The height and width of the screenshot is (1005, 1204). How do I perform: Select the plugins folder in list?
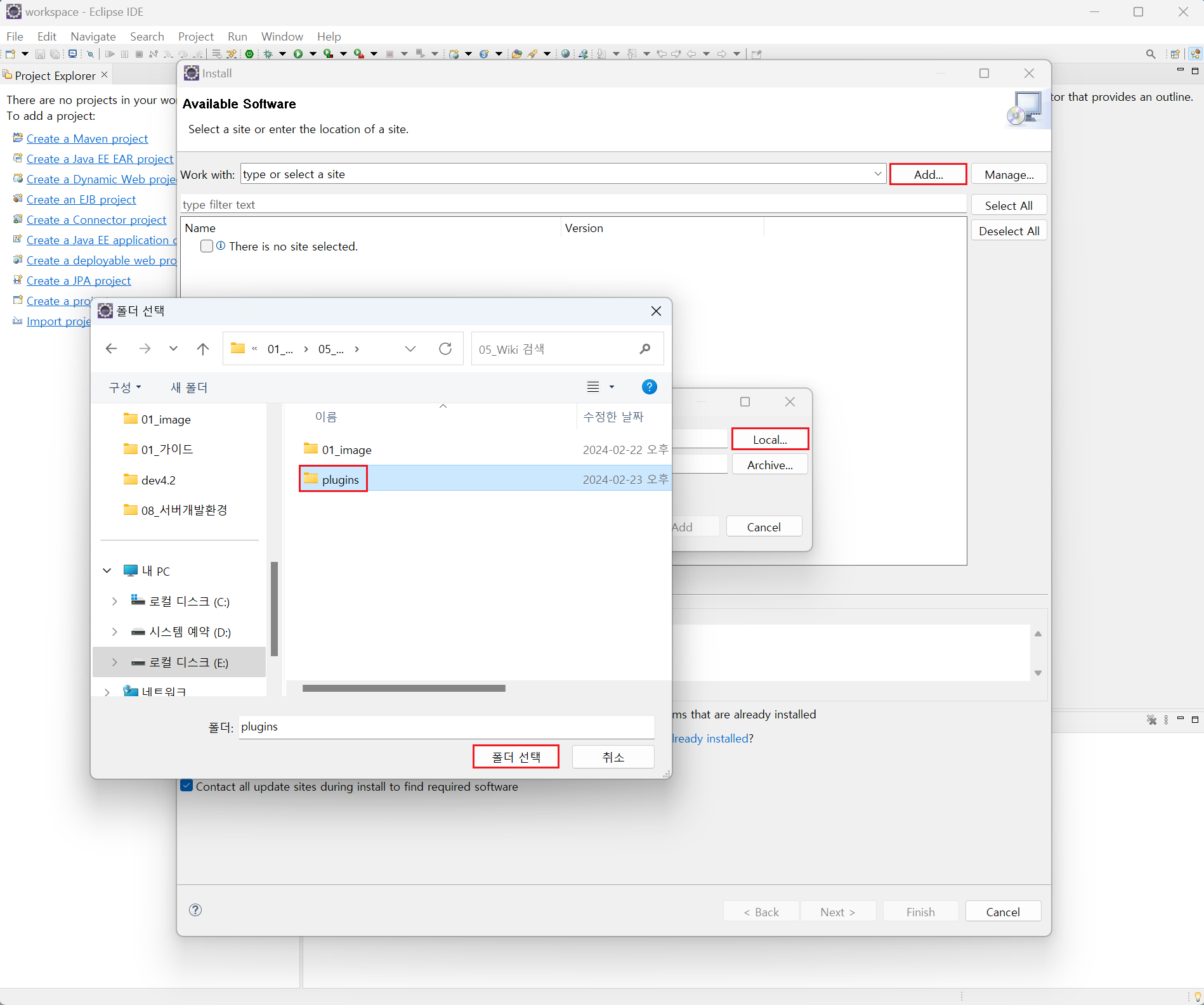point(340,479)
